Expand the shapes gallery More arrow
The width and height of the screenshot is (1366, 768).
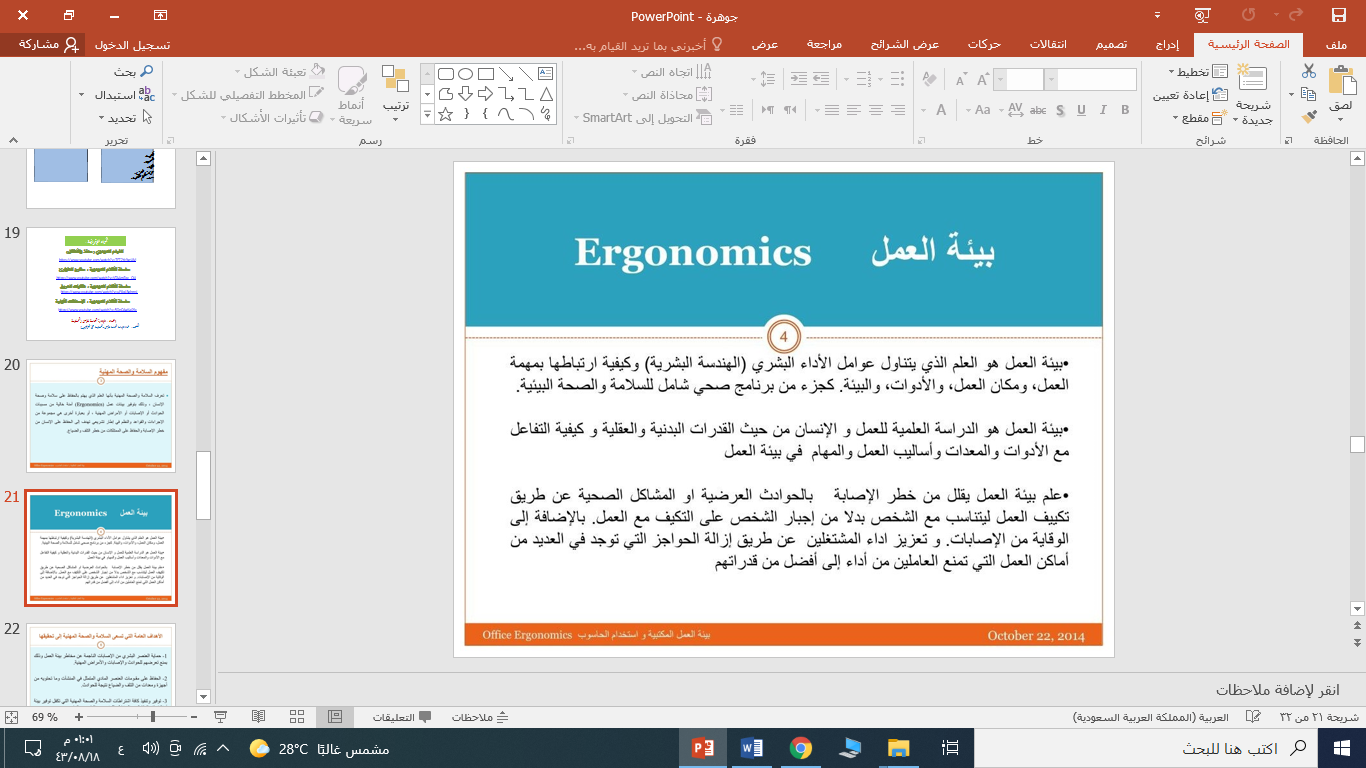(428, 115)
